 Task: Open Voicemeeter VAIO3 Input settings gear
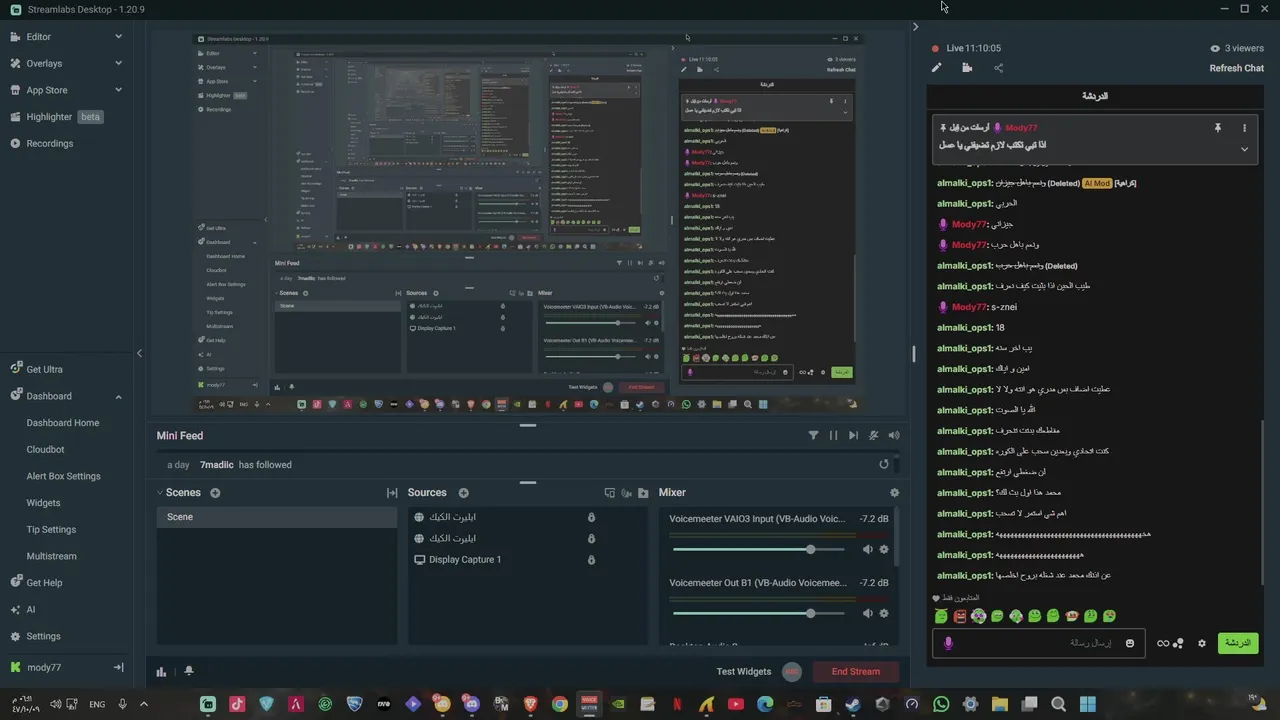coord(883,549)
